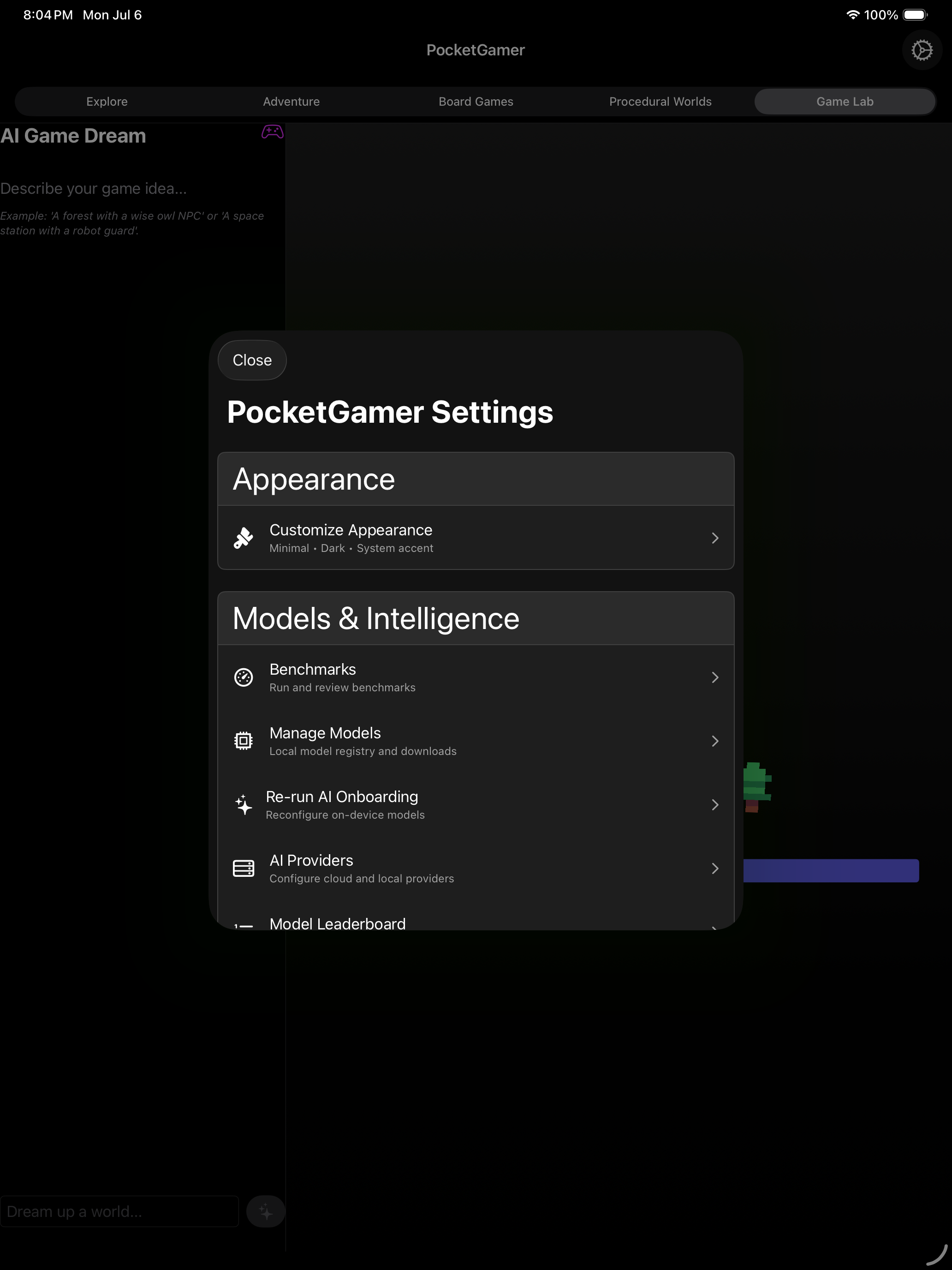Open the Customize Appearance row
This screenshot has width=952, height=1270.
pos(476,538)
